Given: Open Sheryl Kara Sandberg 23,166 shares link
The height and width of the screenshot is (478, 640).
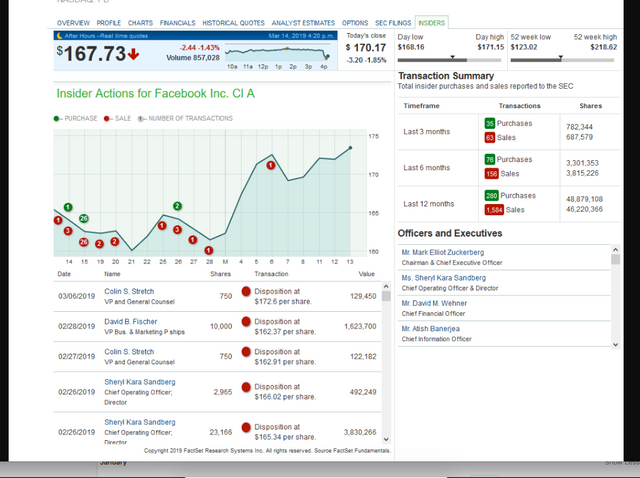Looking at the screenshot, I should point(140,422).
